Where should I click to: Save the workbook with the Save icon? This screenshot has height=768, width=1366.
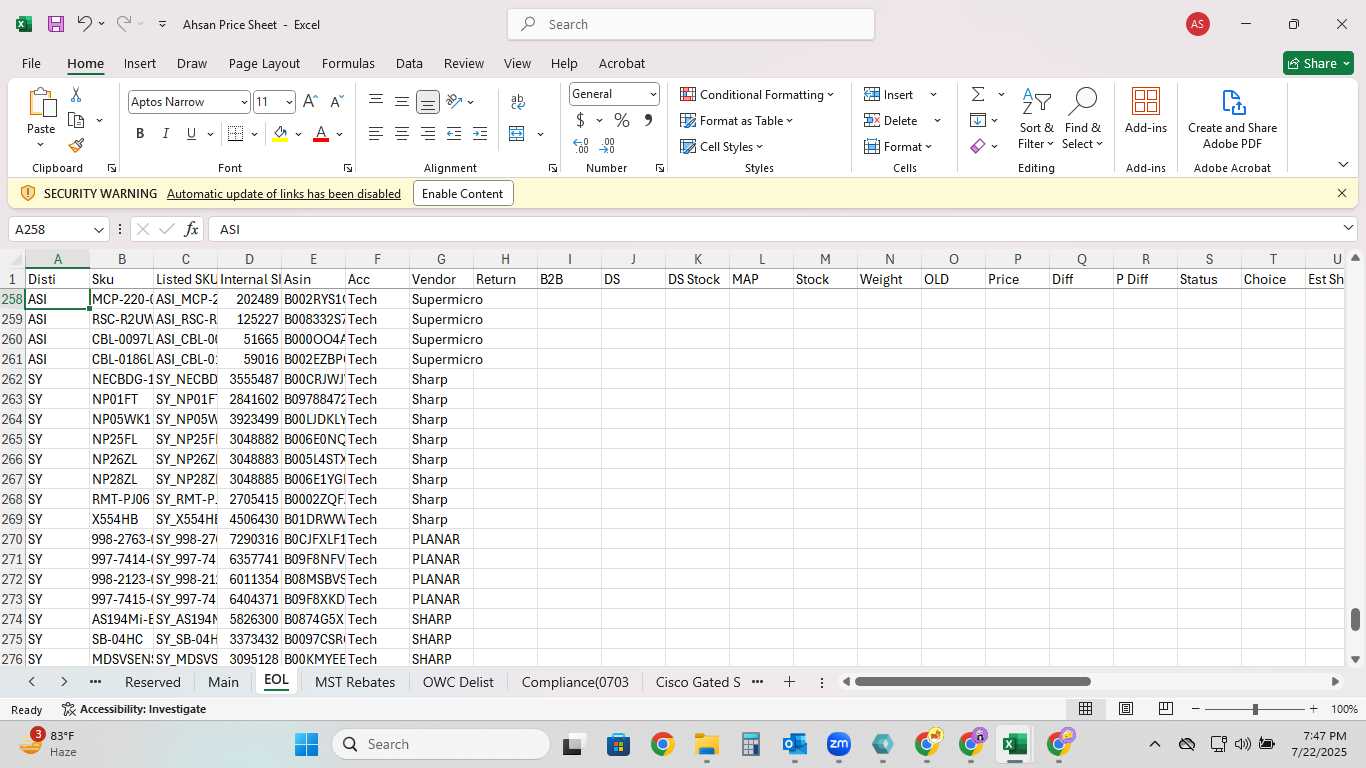56,24
